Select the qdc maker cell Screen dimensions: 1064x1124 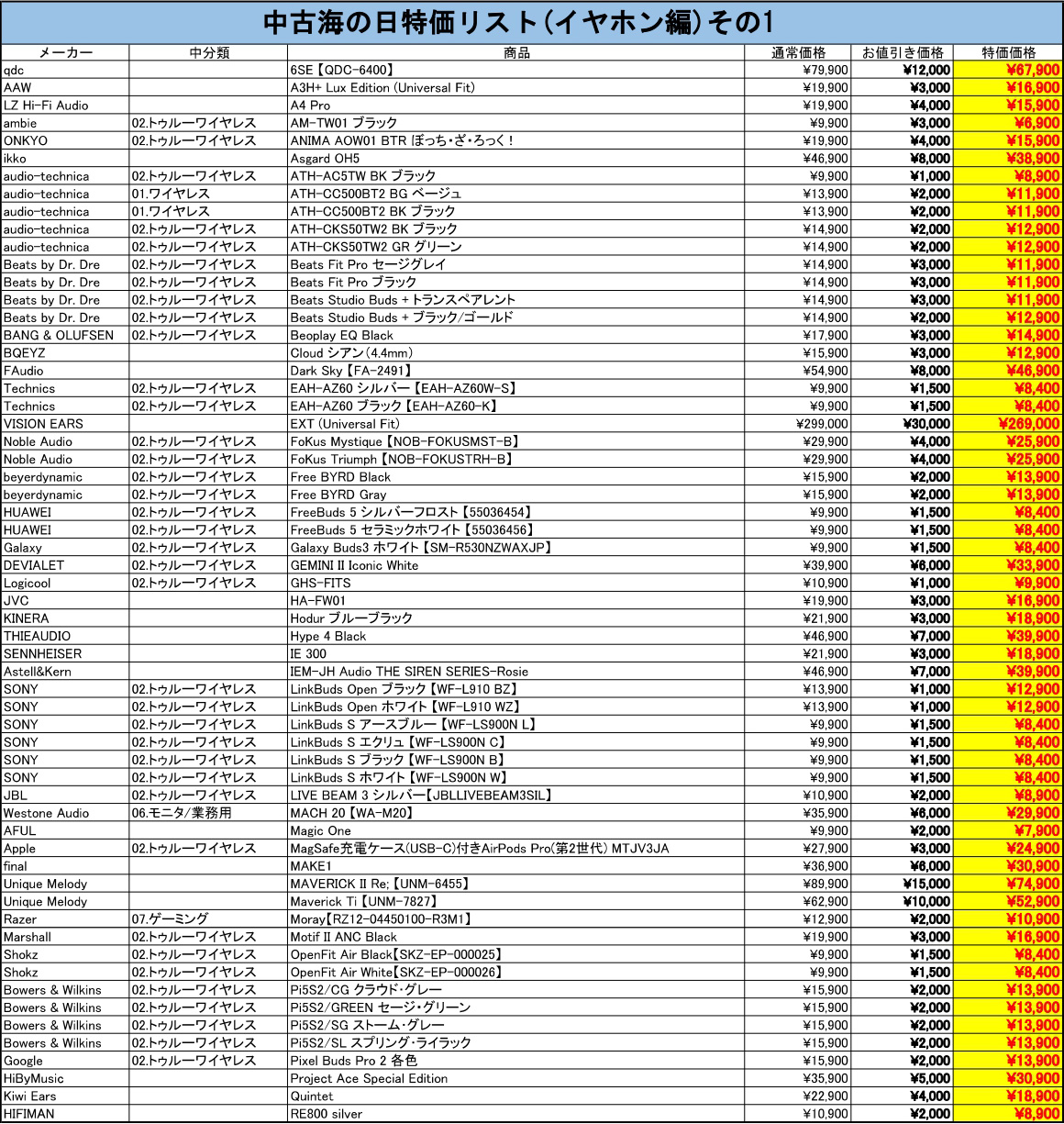(65, 71)
